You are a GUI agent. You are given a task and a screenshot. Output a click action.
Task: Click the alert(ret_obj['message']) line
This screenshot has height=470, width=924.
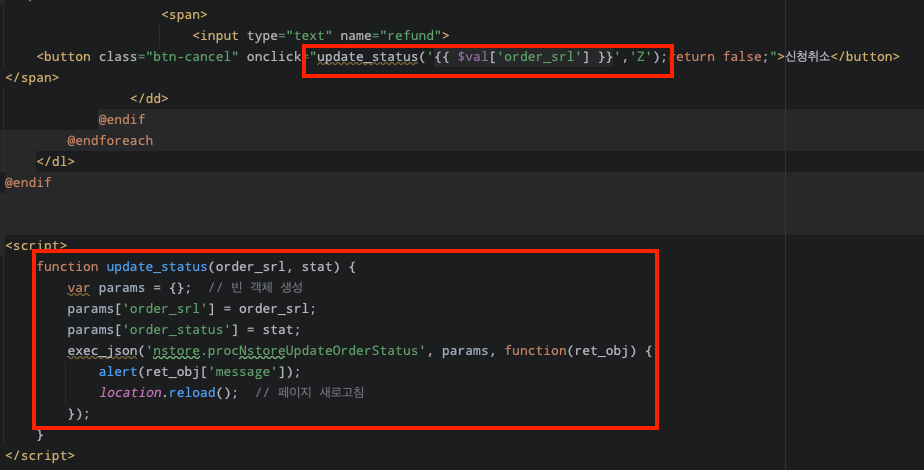pos(200,372)
